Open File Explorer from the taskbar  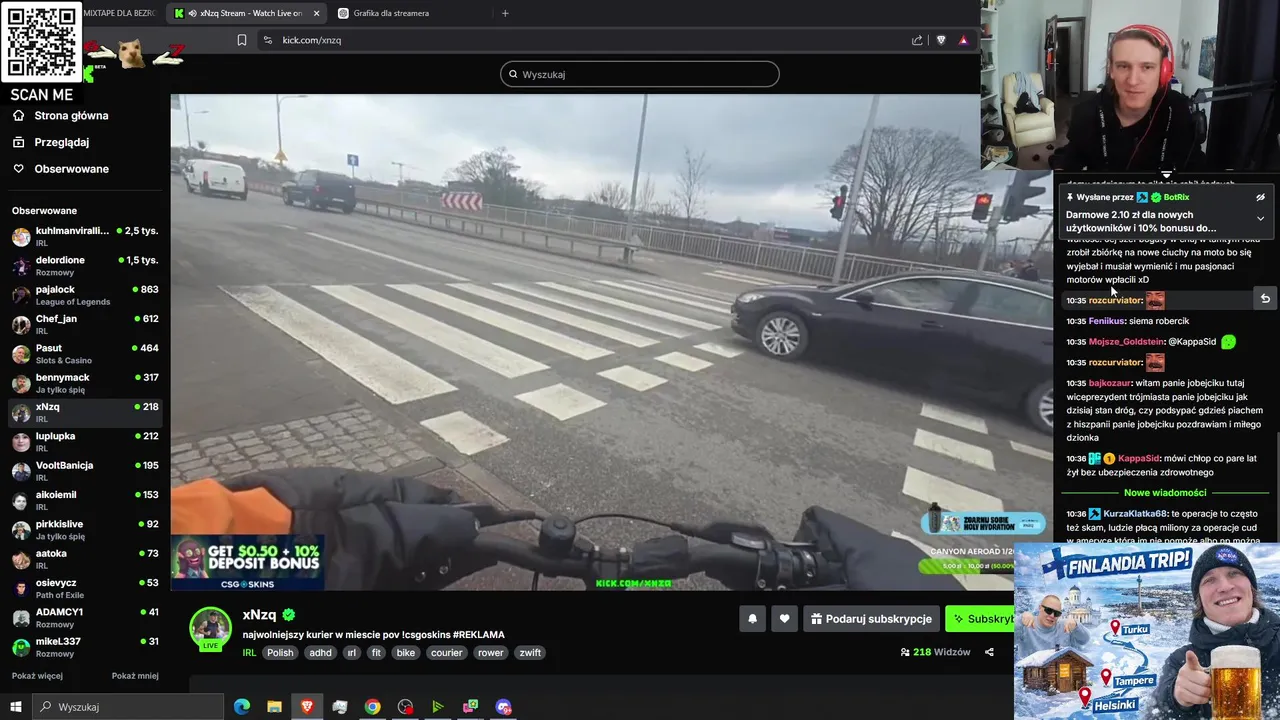pos(274,707)
